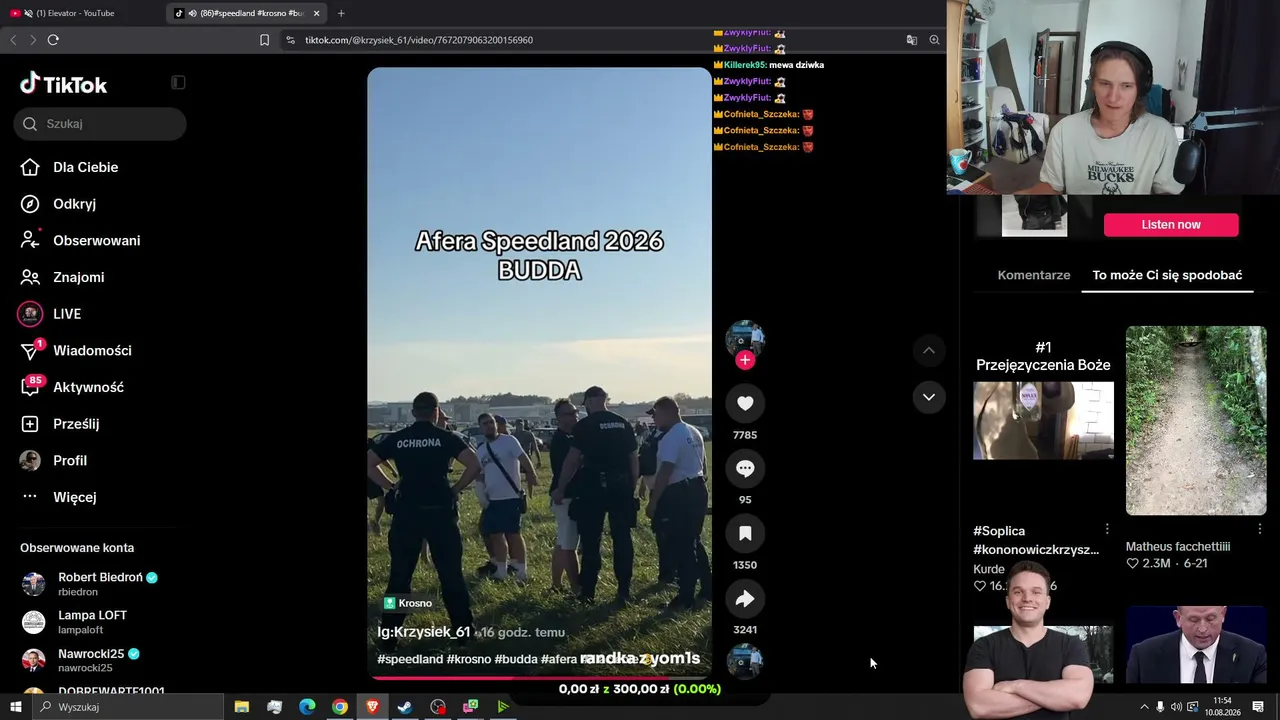Show hidden system tray icons

click(1144, 707)
